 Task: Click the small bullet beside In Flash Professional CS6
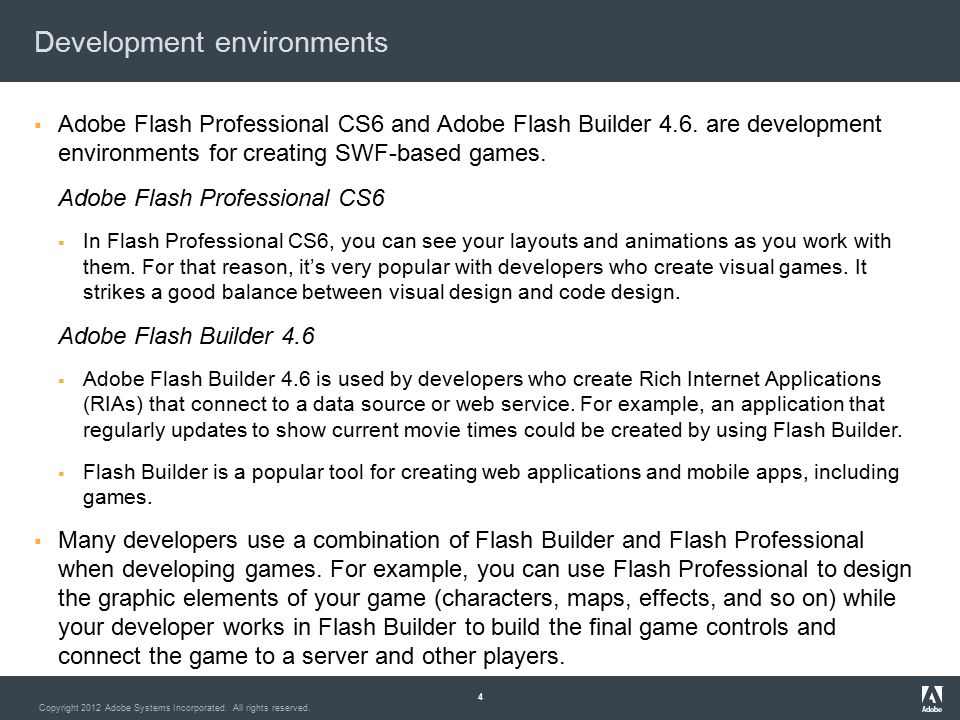62,242
